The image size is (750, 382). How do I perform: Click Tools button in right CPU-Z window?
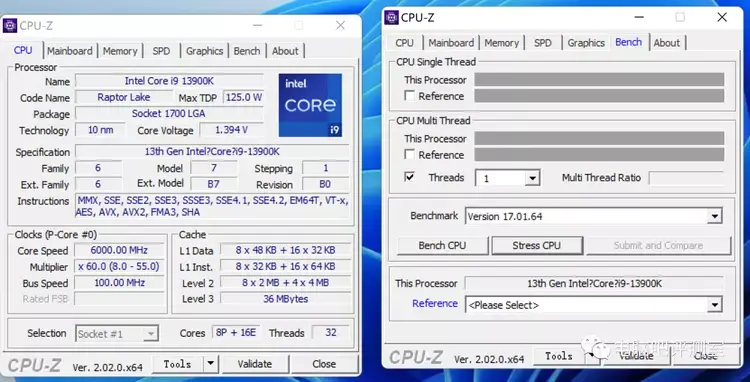559,356
